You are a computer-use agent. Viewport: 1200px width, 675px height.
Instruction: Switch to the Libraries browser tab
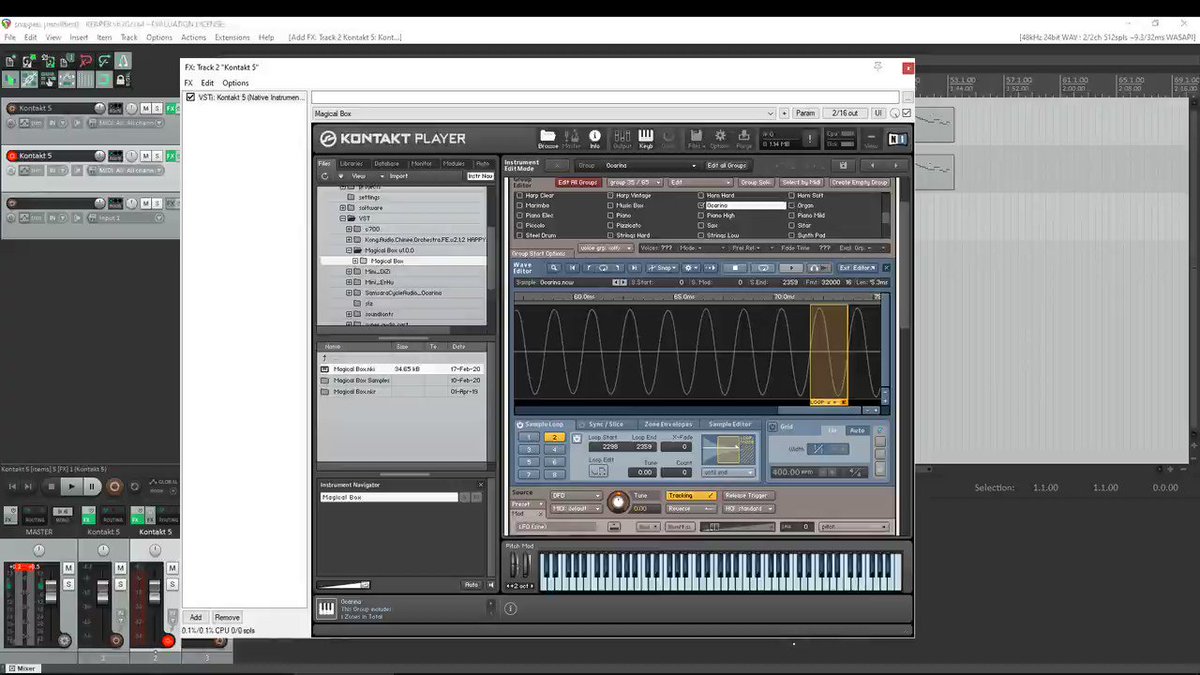[x=352, y=163]
